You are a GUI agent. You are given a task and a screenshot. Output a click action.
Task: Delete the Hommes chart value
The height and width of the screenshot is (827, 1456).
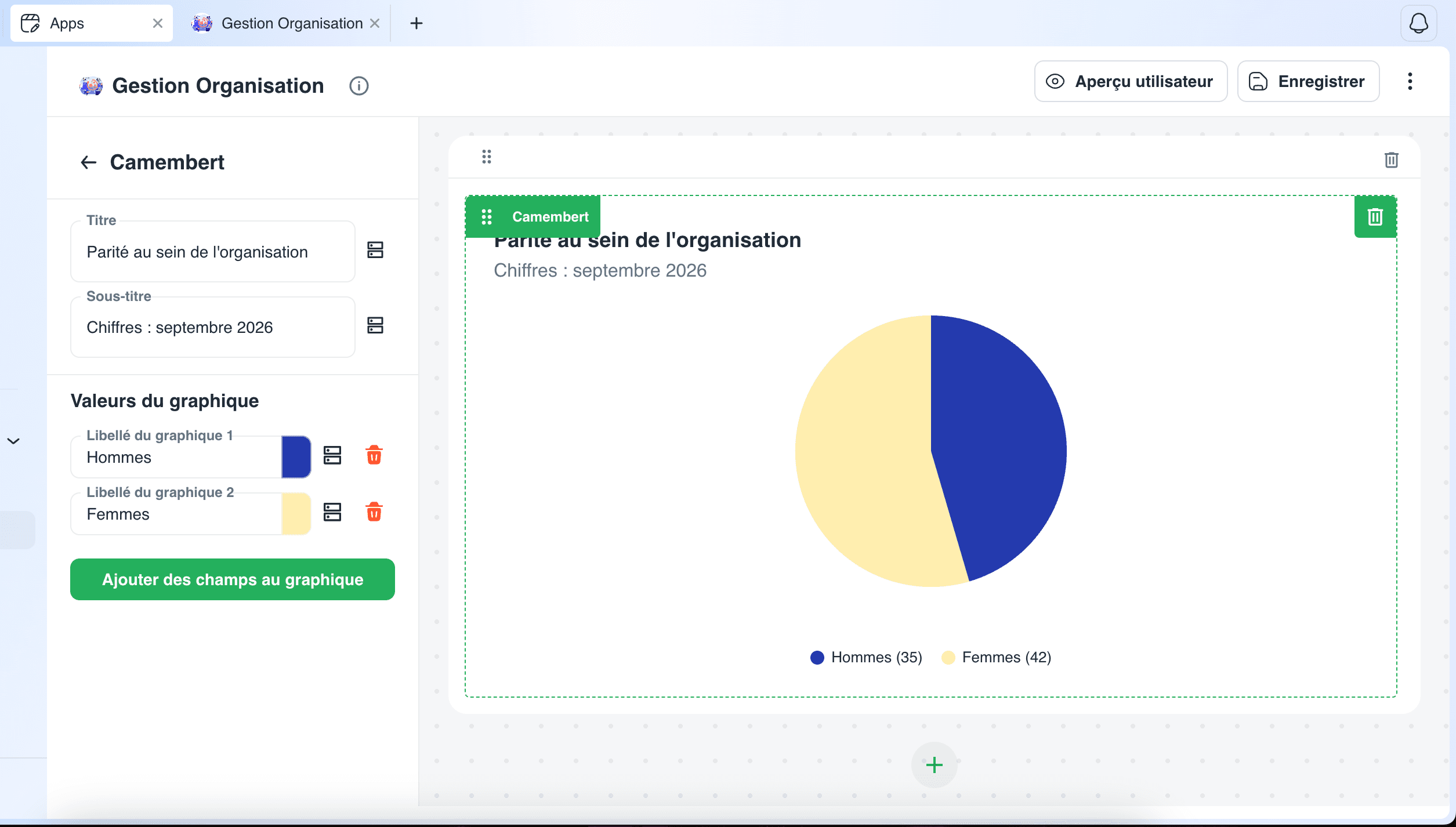(374, 455)
